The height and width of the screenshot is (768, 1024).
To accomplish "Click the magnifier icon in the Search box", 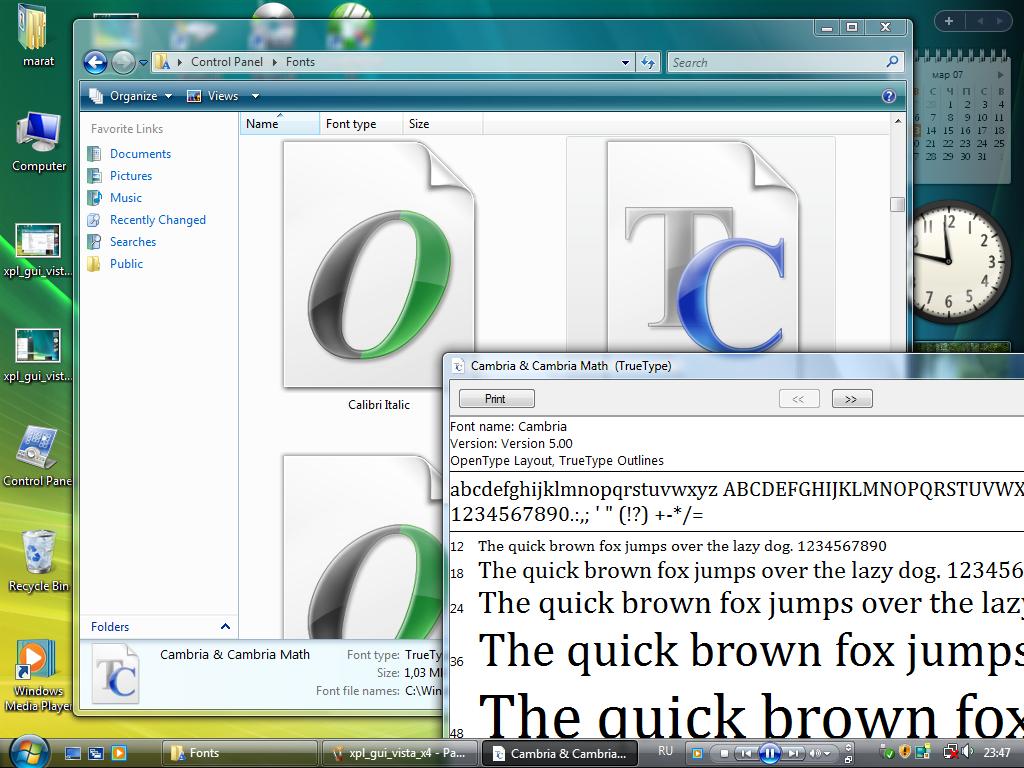I will coord(892,62).
